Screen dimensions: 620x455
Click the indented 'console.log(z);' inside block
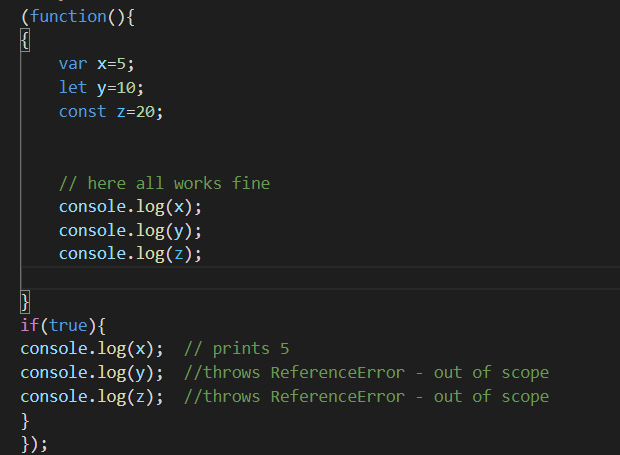point(130,254)
